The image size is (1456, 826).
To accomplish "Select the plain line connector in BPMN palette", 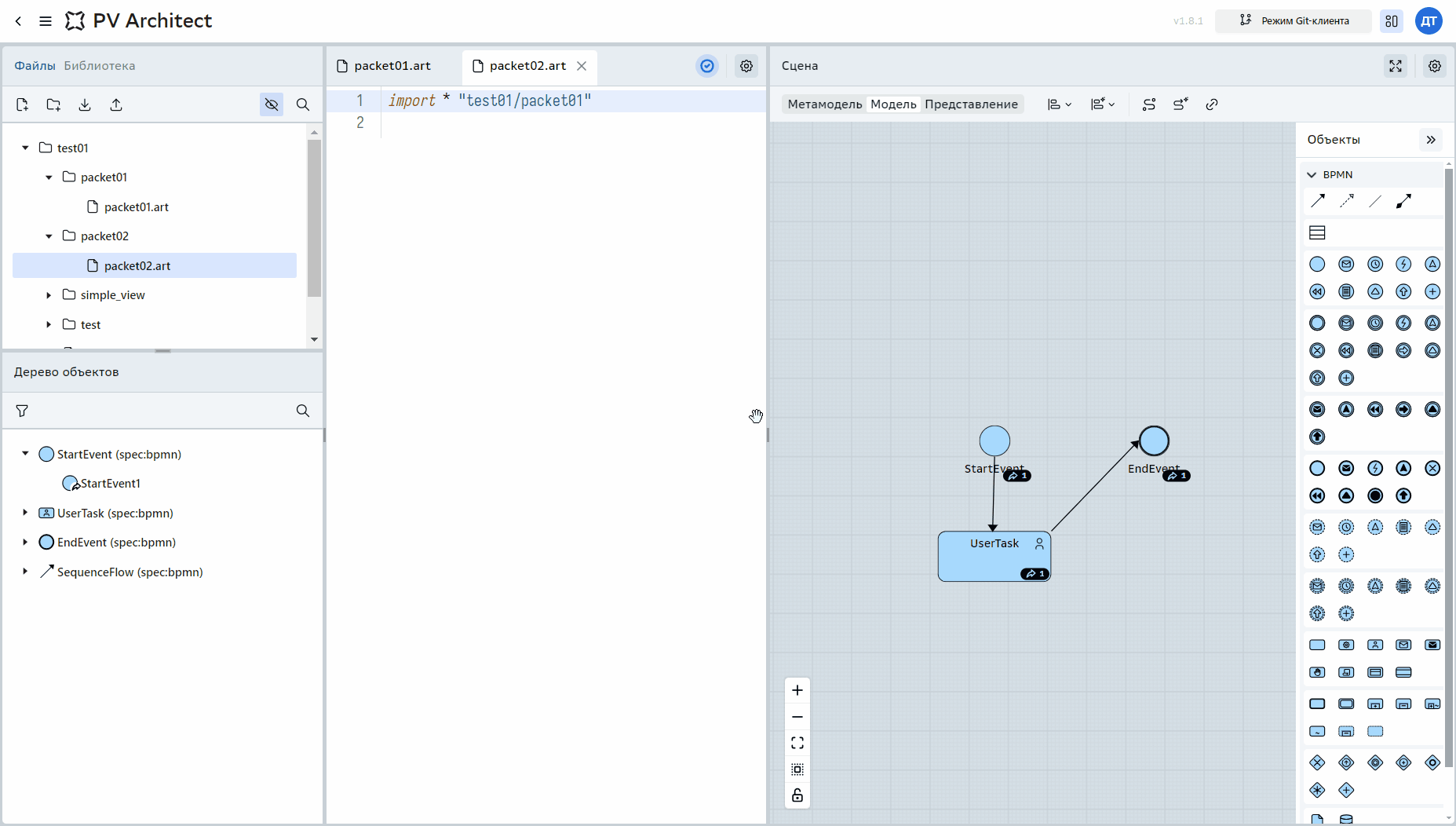I will [x=1375, y=202].
